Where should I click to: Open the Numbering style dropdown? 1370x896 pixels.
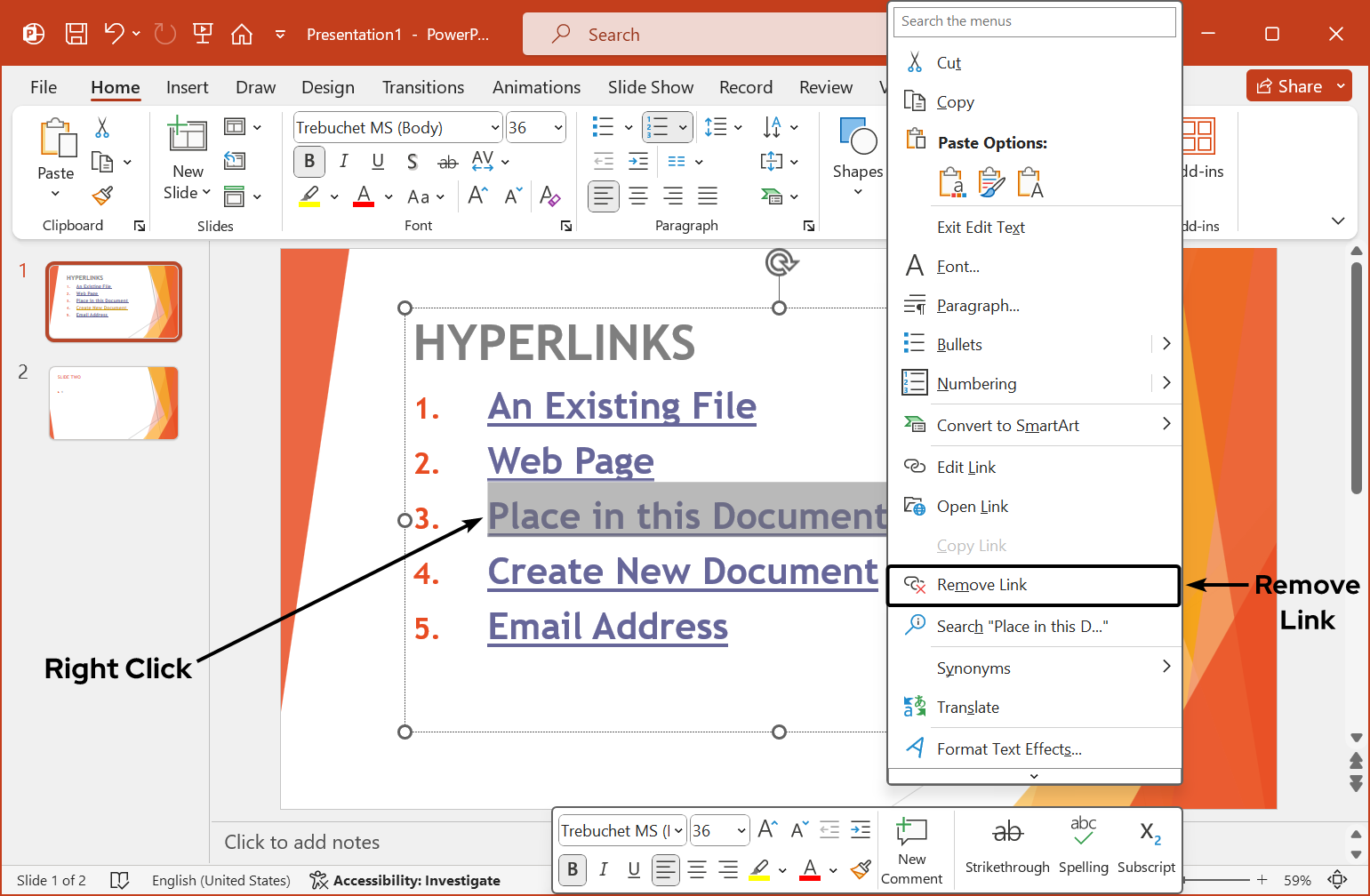pyautogui.click(x=681, y=127)
